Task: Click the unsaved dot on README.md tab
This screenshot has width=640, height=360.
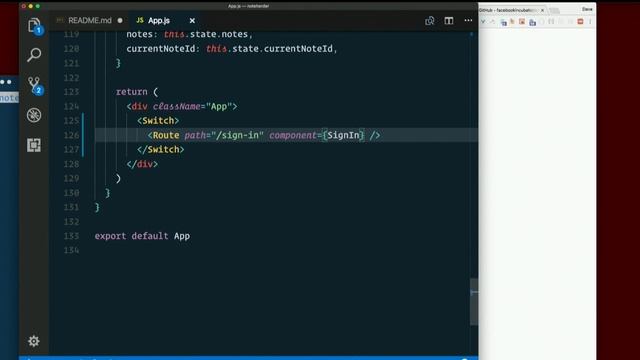Action: pos(120,20)
